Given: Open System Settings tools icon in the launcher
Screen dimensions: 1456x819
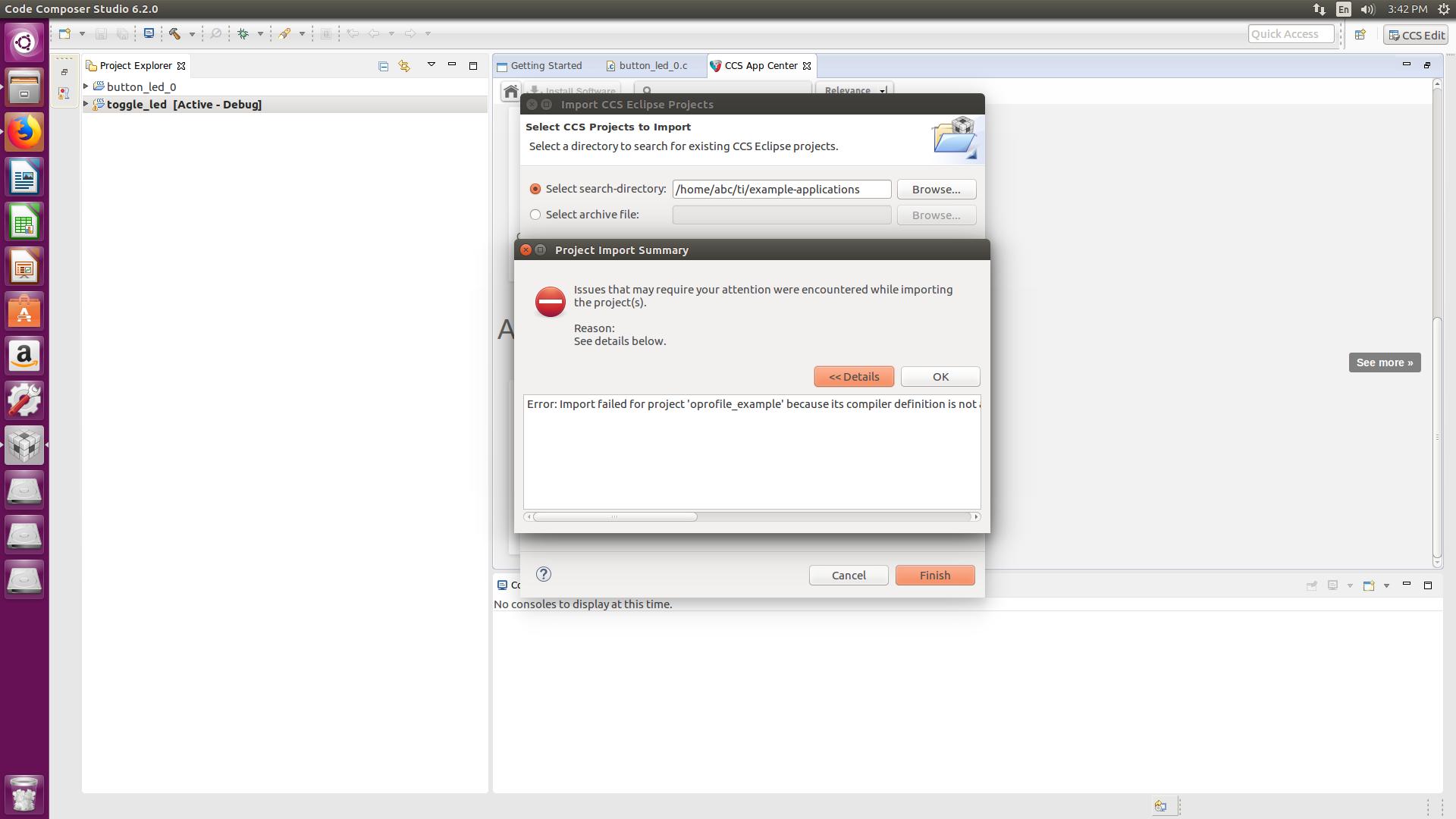Looking at the screenshot, I should (x=24, y=400).
